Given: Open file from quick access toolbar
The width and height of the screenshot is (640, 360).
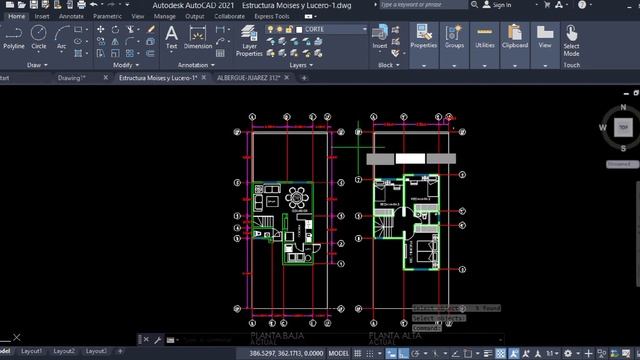Looking at the screenshot, I should [x=22, y=5].
